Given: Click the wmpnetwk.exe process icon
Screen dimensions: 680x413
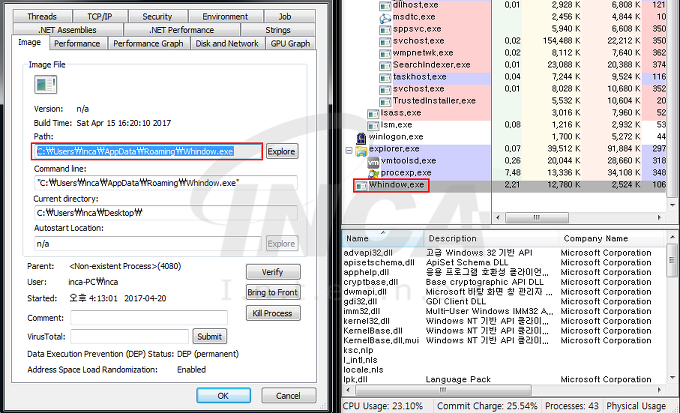Looking at the screenshot, I should tap(385, 54).
